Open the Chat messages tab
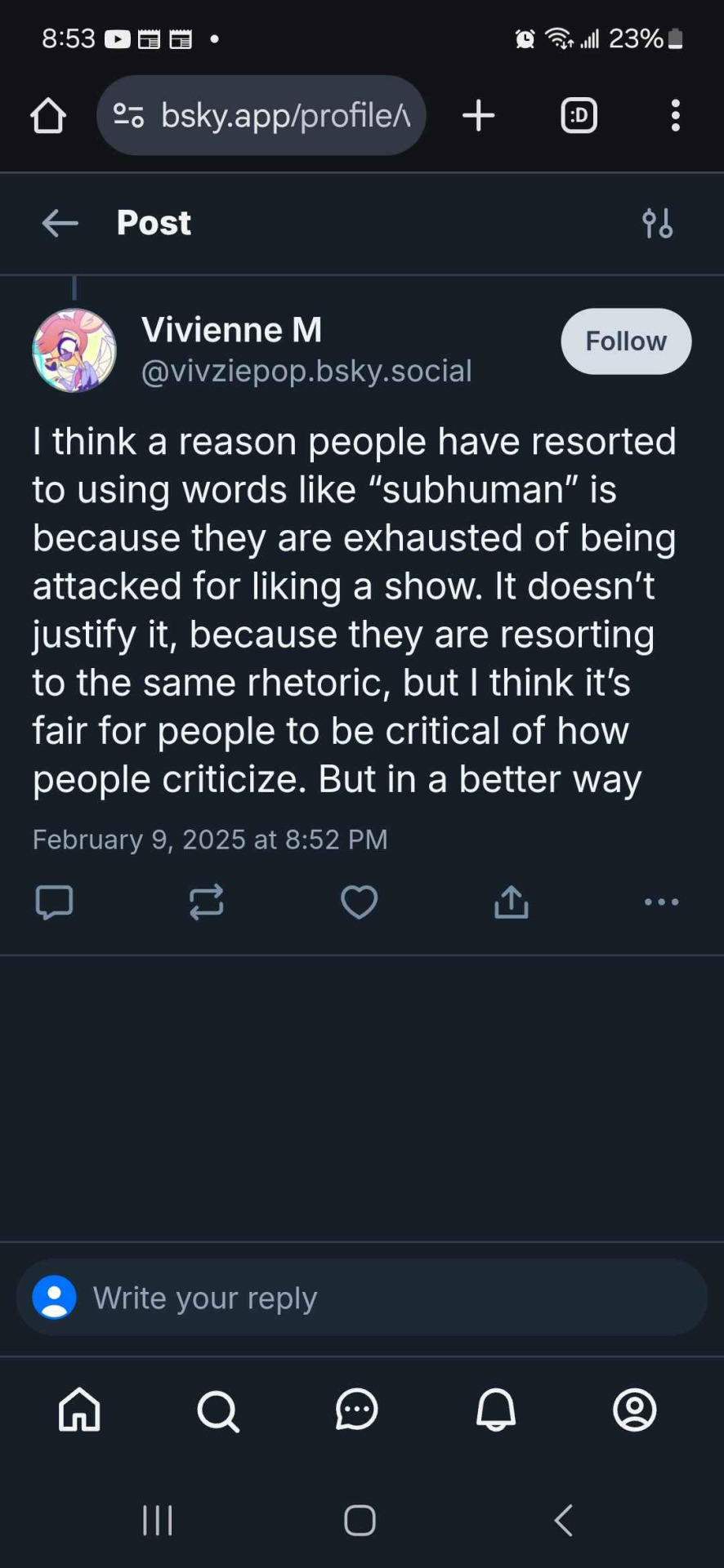724x1568 pixels. pos(357,1410)
